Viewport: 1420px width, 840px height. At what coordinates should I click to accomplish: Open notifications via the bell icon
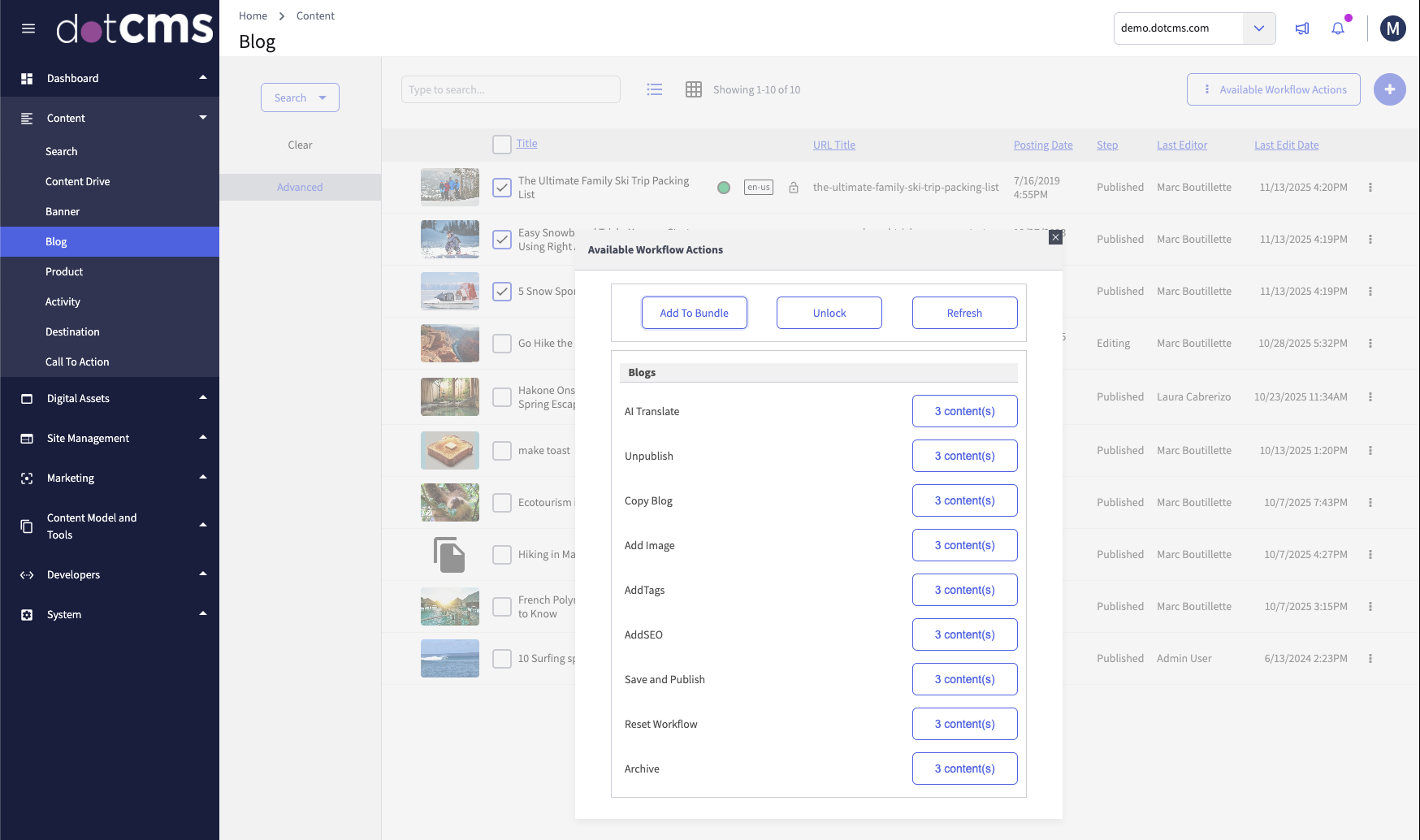point(1337,28)
